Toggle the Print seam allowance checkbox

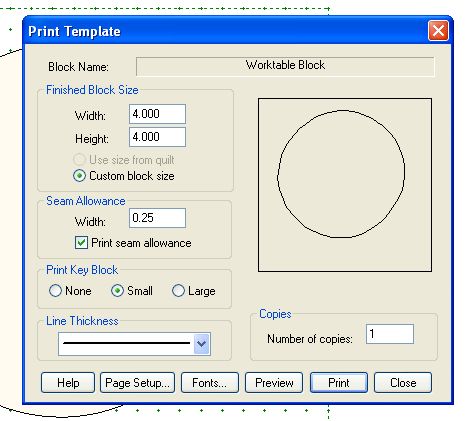[x=81, y=243]
